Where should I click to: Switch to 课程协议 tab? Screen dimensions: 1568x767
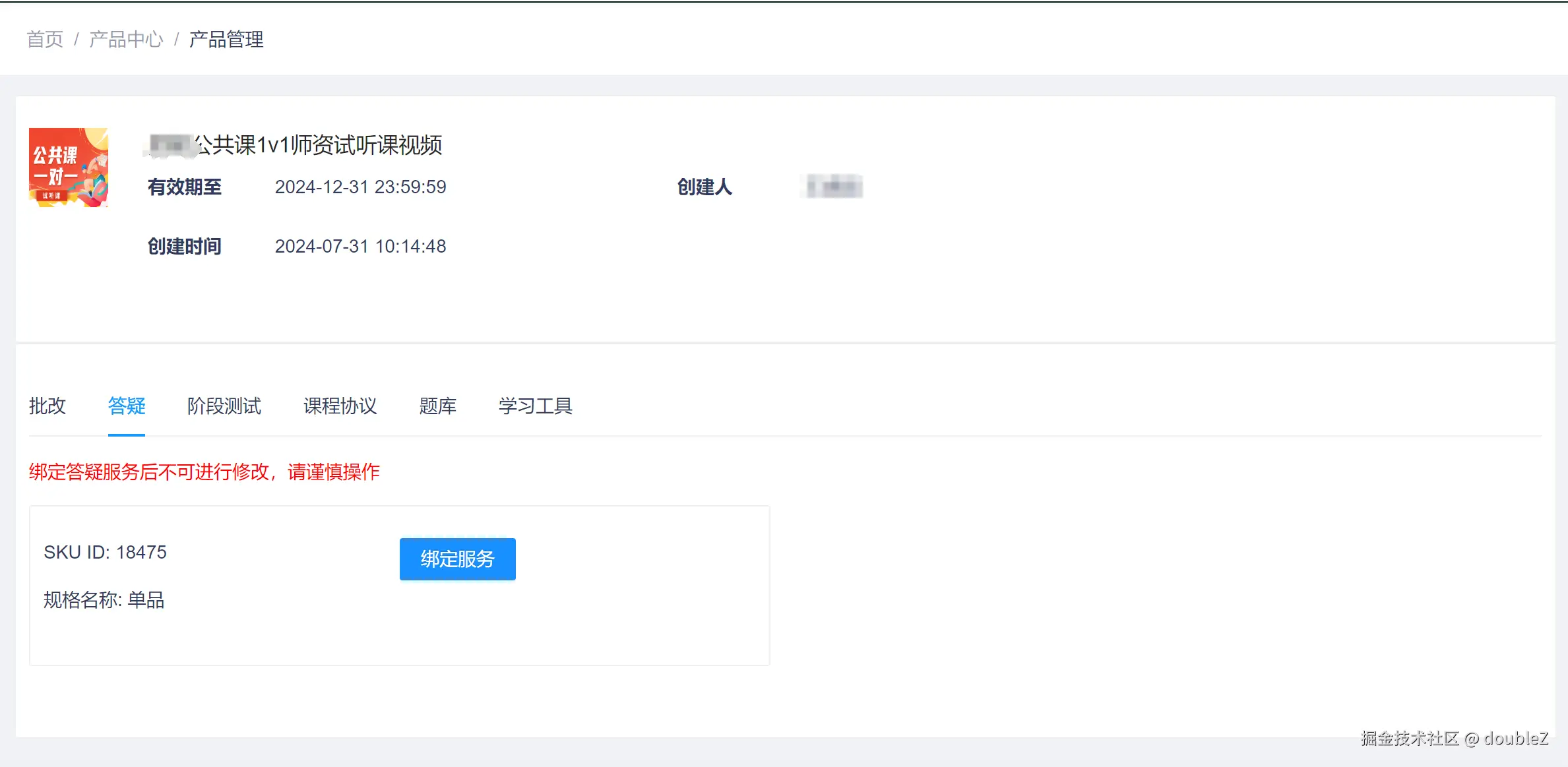340,406
